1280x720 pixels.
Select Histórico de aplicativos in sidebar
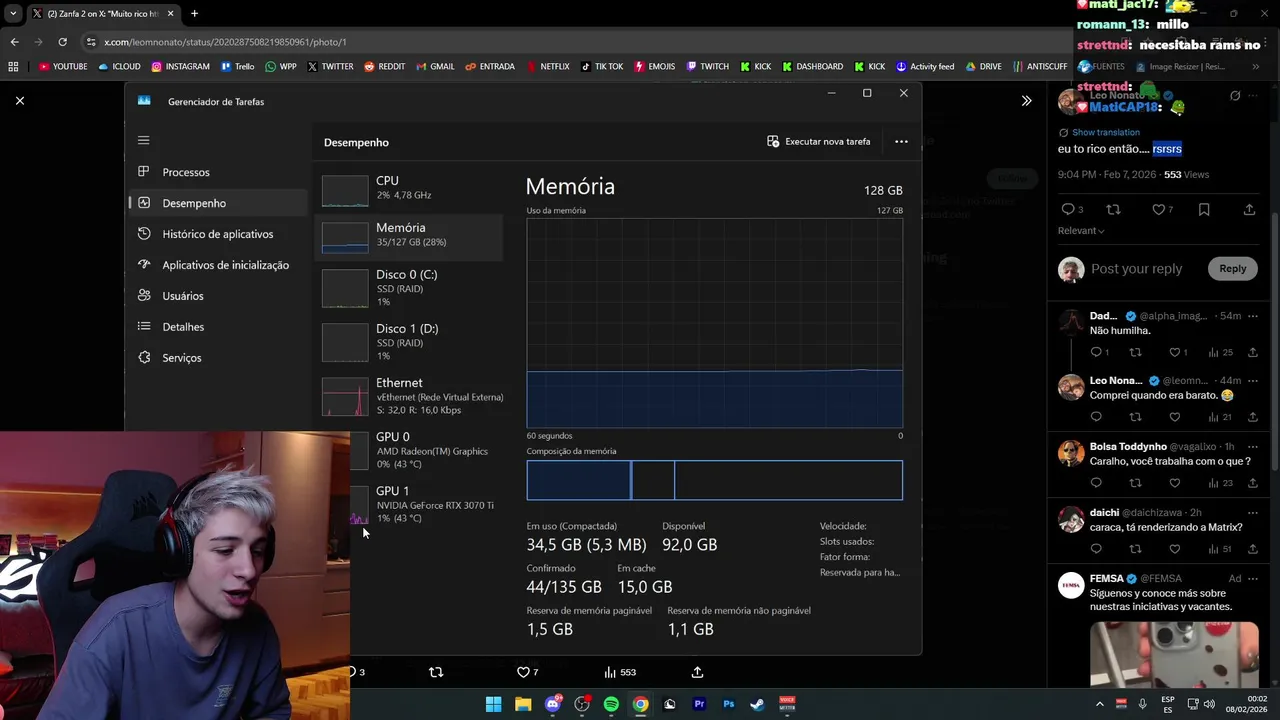click(x=218, y=234)
